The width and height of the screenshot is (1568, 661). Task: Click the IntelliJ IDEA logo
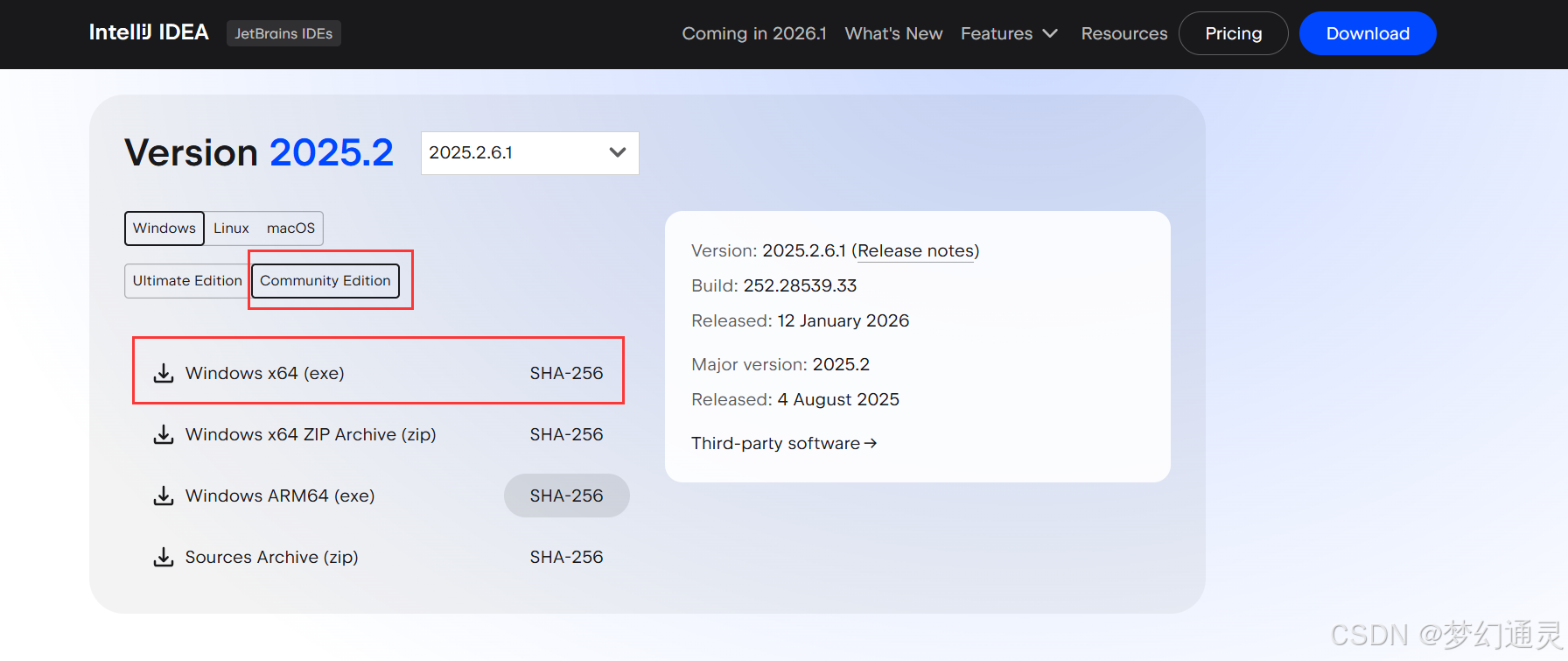tap(149, 32)
